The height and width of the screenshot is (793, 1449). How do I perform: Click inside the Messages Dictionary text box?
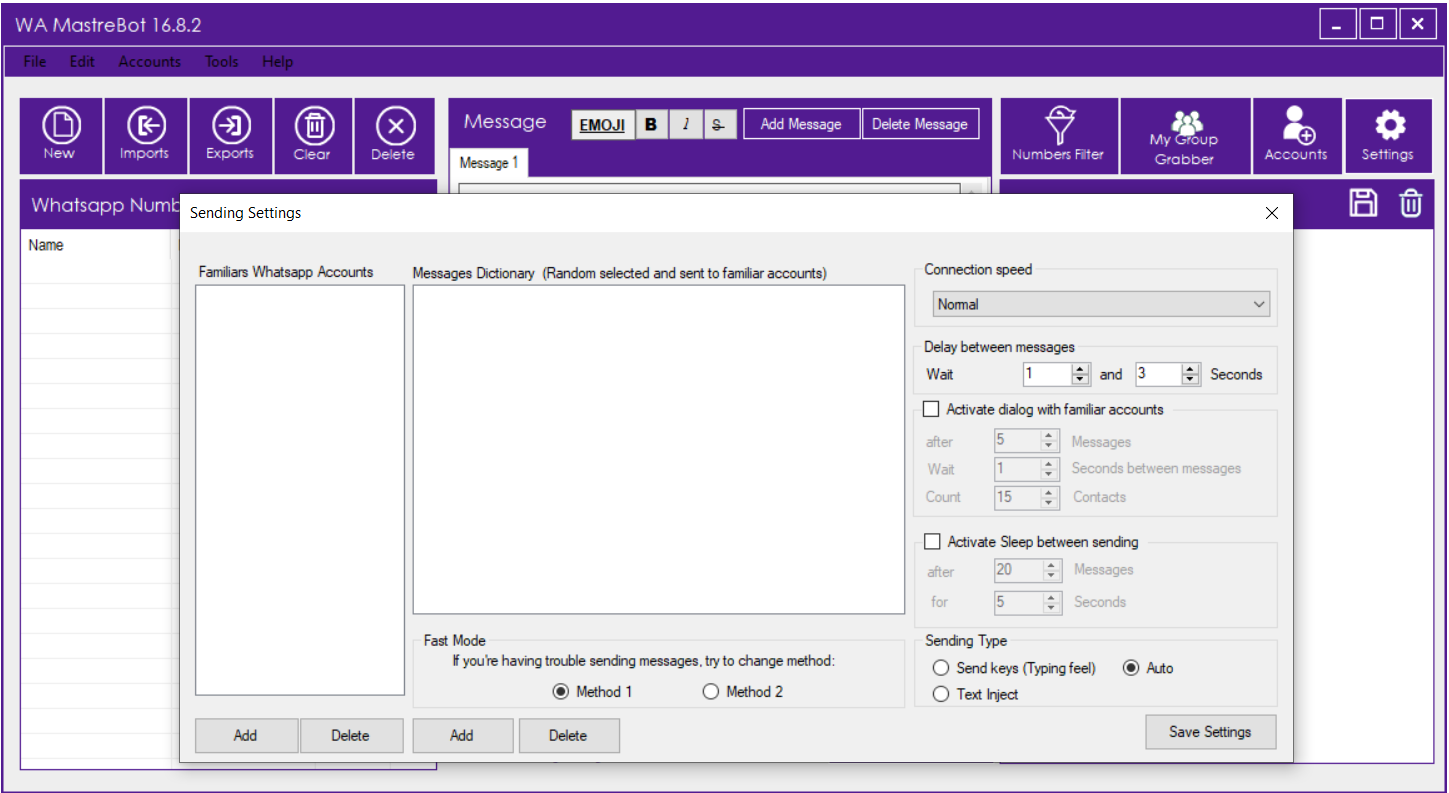coord(658,449)
